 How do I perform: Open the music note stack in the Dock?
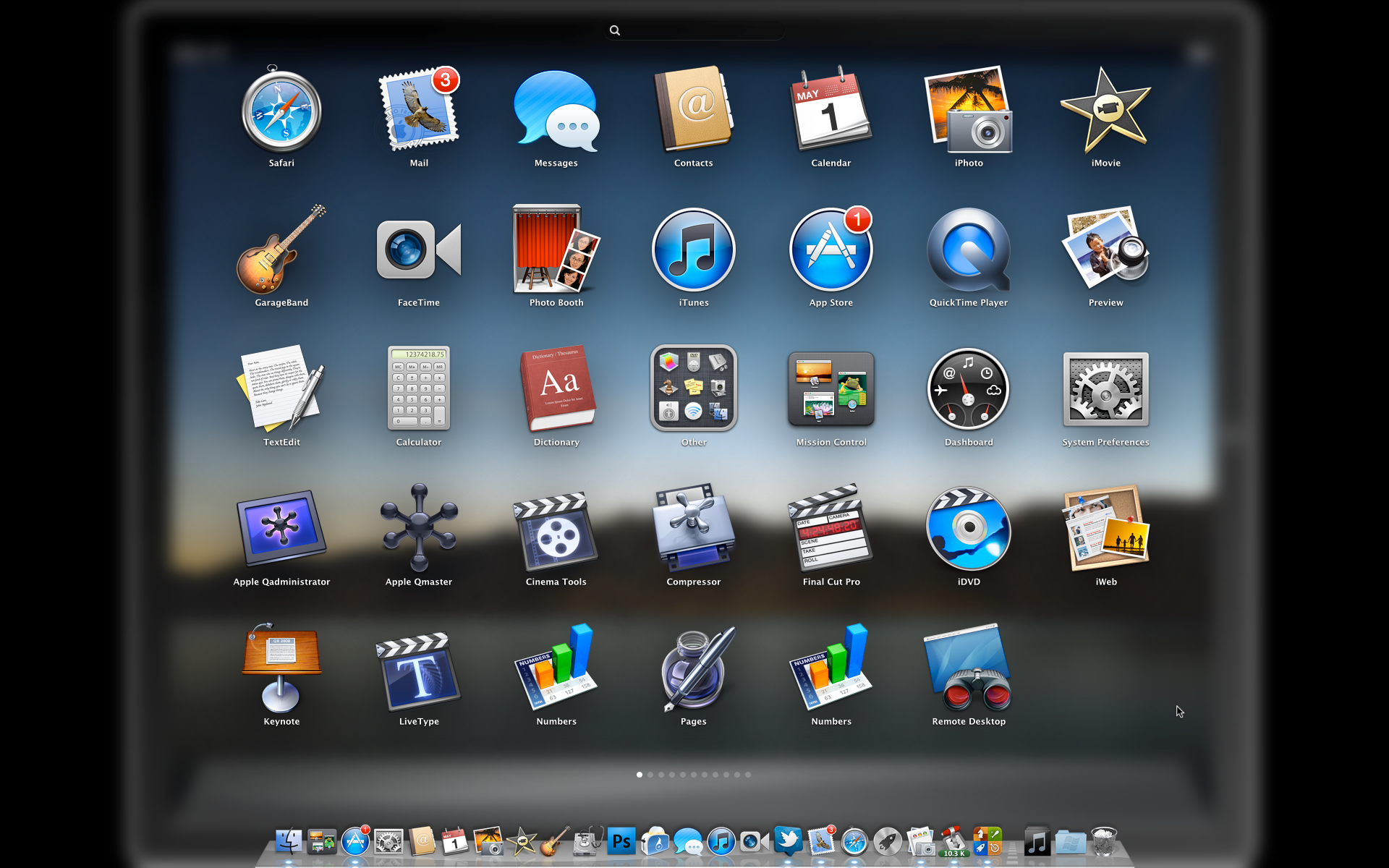pyautogui.click(x=1037, y=841)
